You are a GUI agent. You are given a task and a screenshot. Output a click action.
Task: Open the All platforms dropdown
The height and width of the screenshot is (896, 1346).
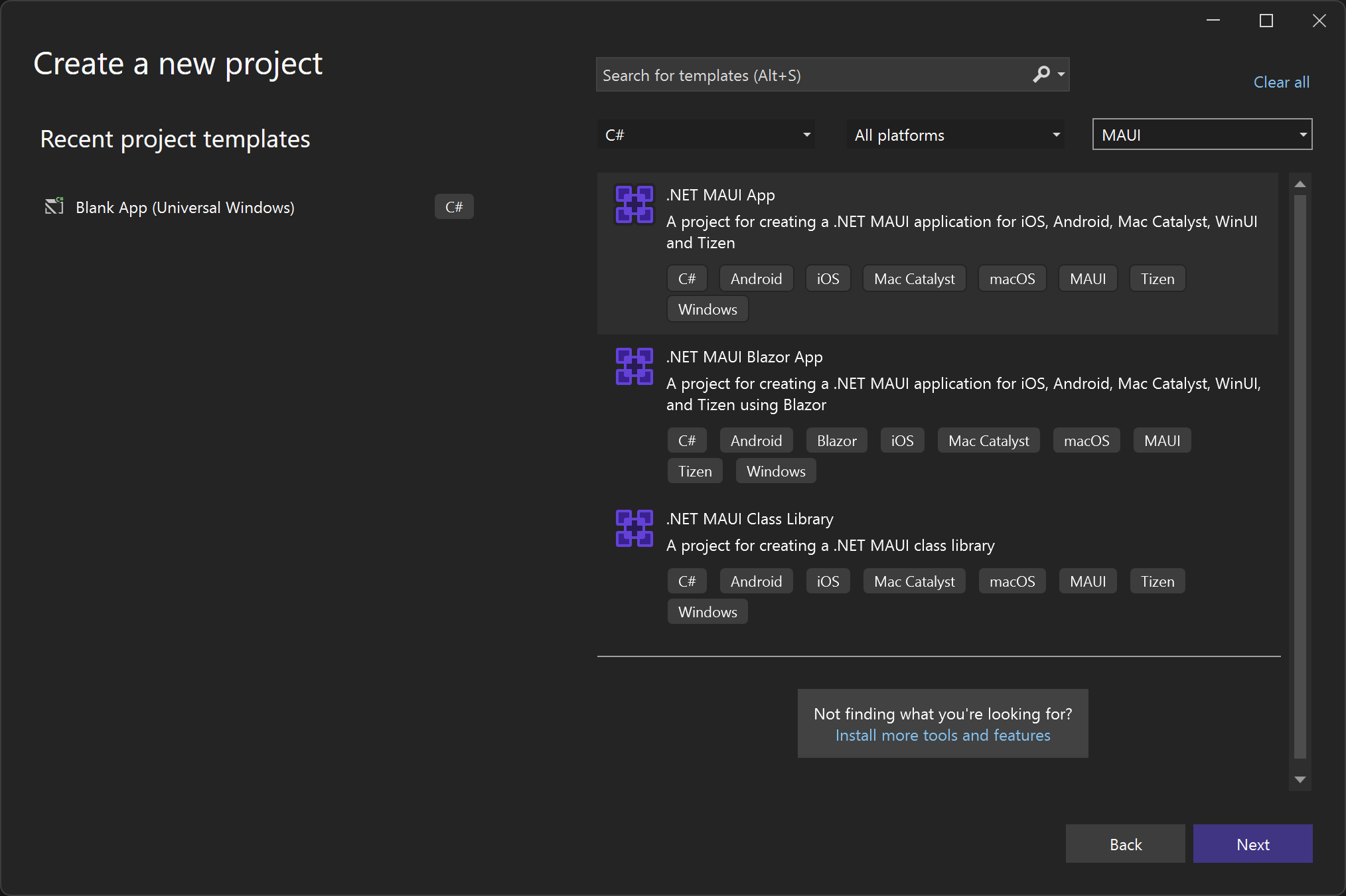954,134
